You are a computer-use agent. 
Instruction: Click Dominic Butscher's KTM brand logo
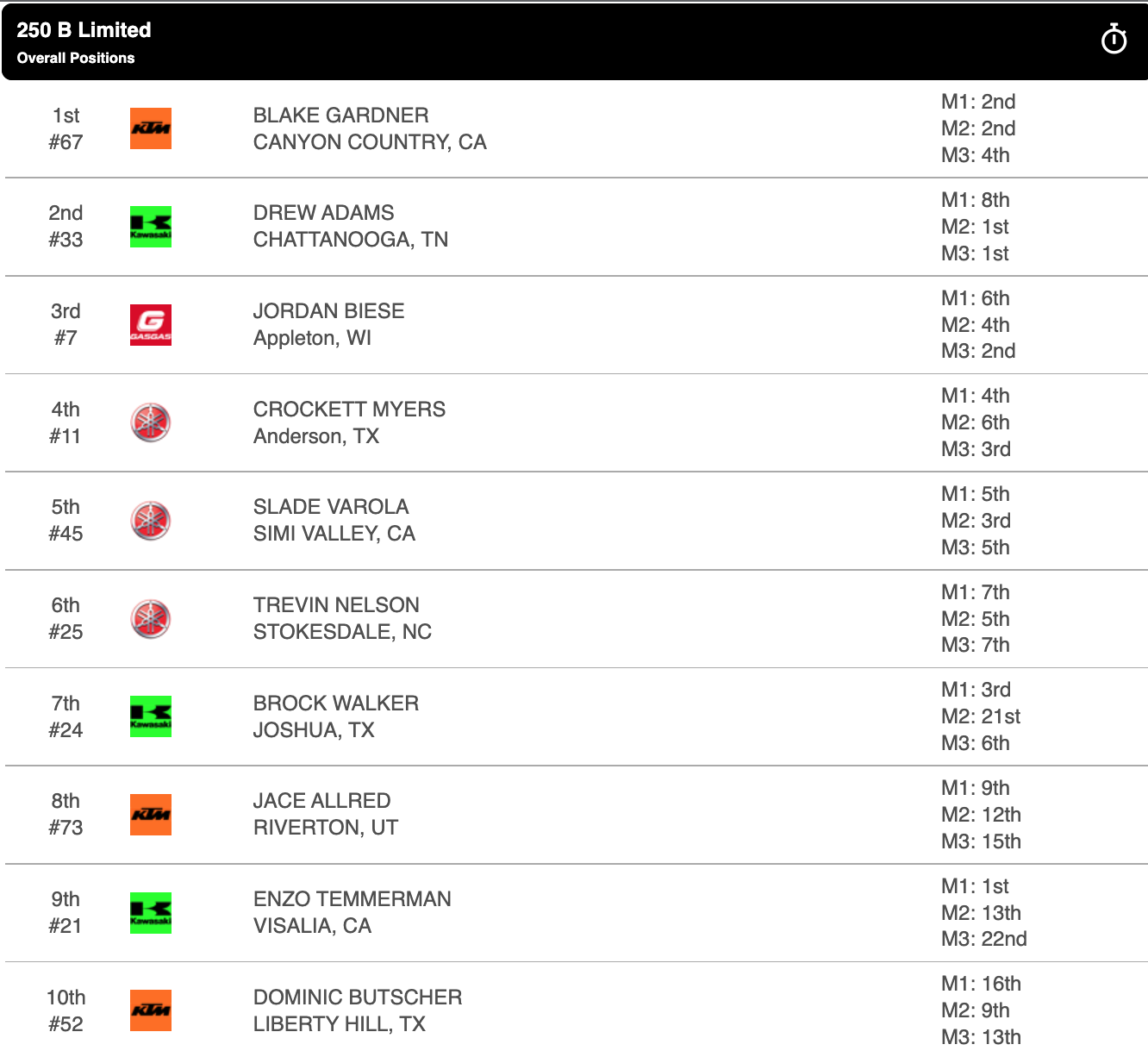pos(151,1010)
